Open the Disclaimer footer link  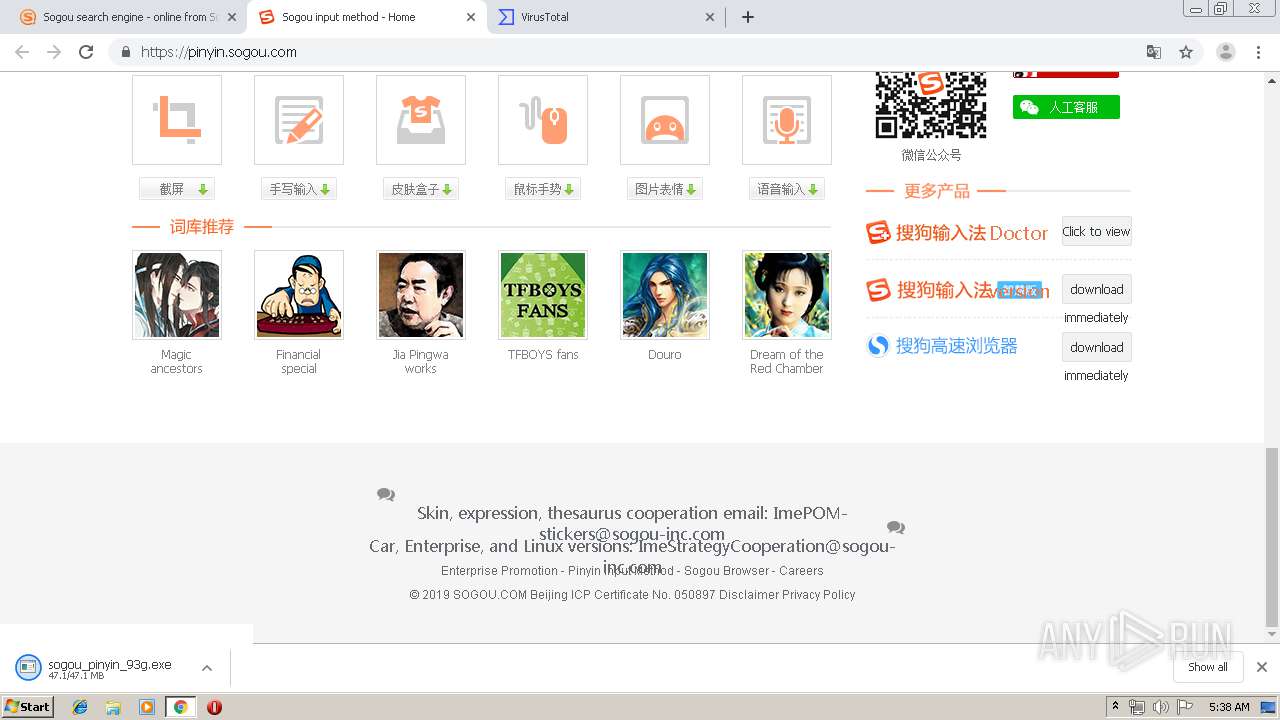[749, 595]
